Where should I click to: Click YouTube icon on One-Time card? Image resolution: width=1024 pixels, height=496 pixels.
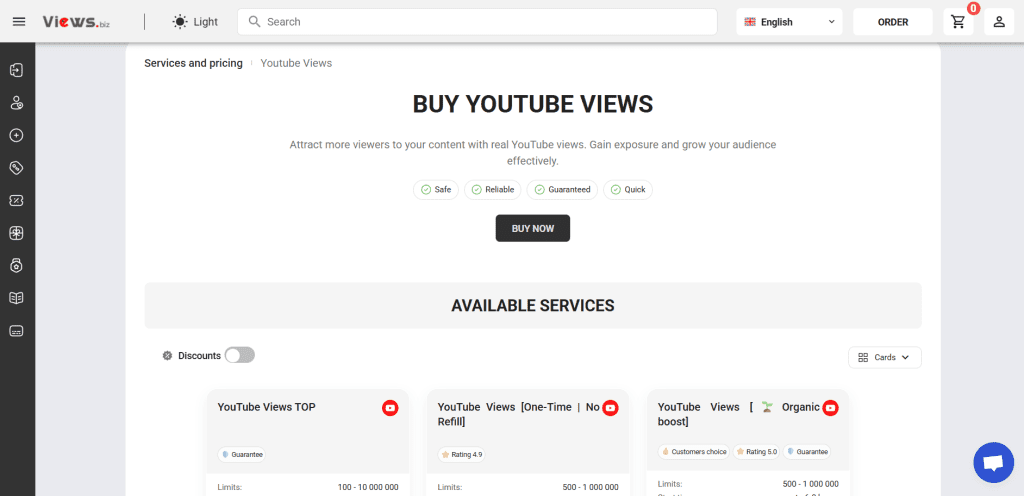click(x=610, y=408)
